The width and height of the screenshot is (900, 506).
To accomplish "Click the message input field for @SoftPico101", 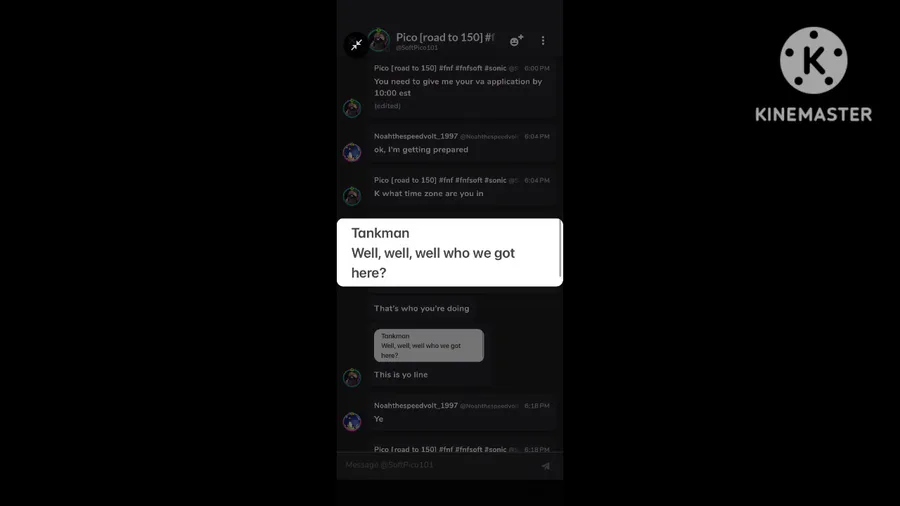I will (439, 465).
